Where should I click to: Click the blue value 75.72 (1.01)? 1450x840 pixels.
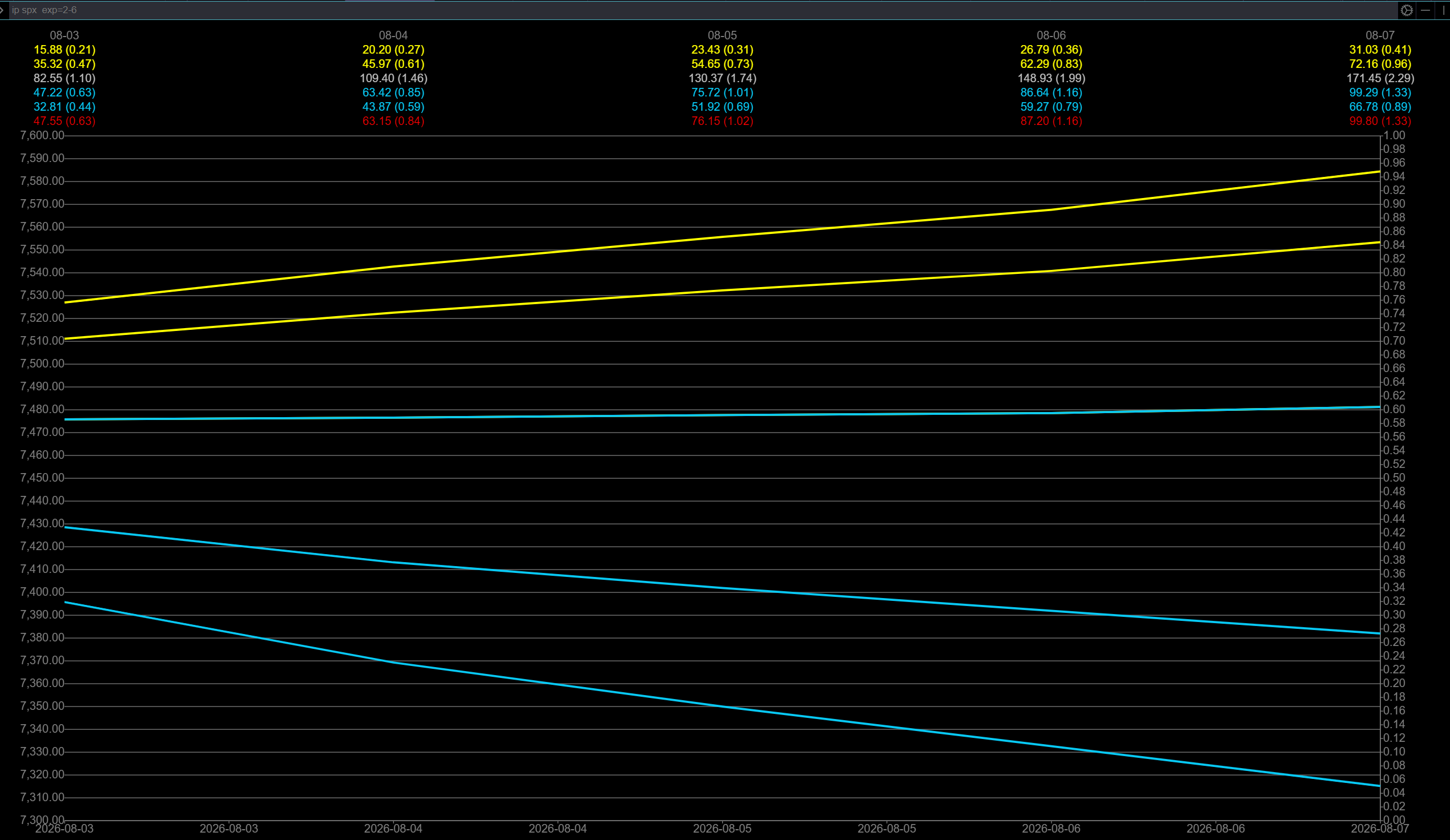click(723, 92)
